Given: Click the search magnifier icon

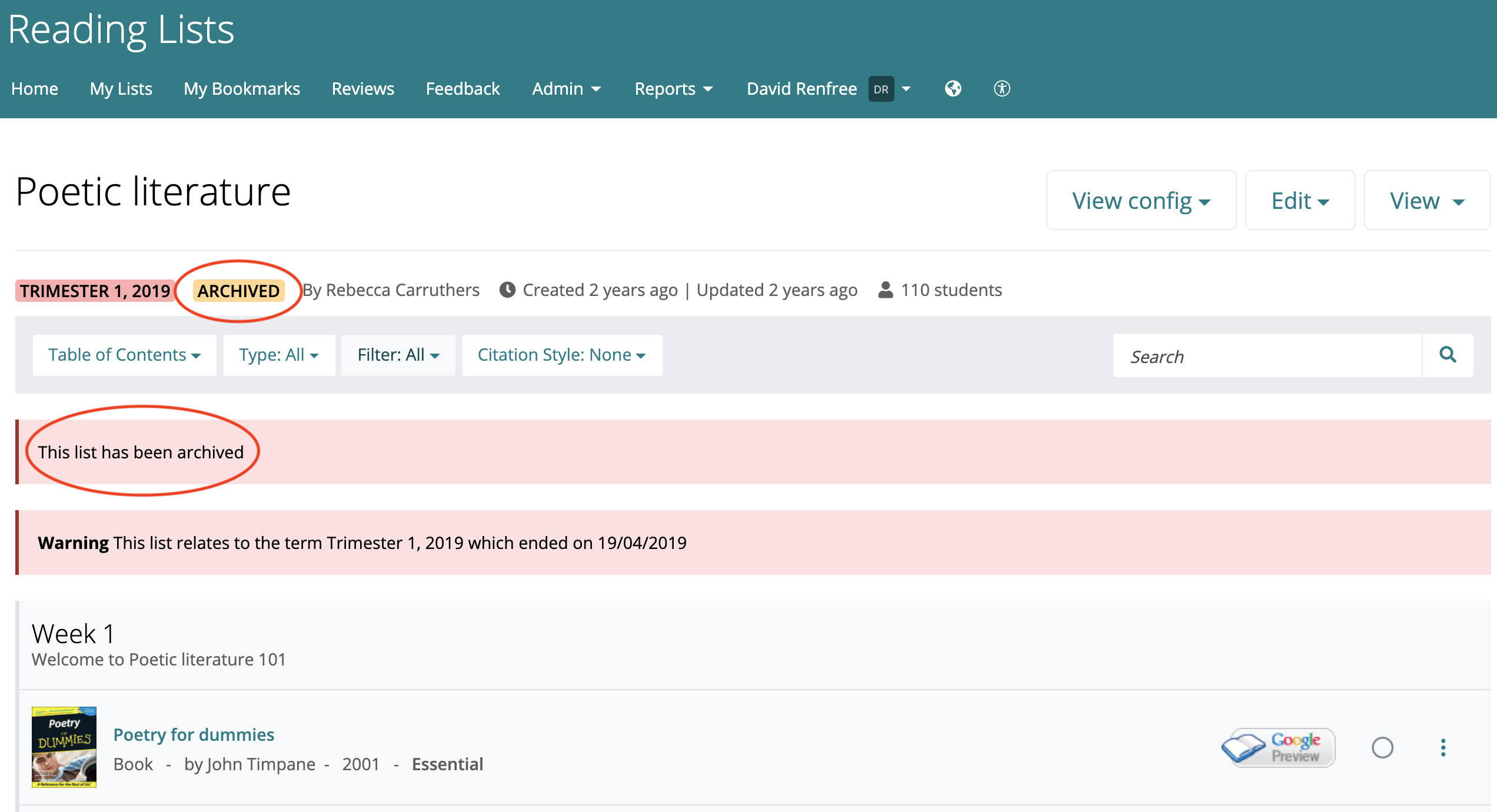Looking at the screenshot, I should 1448,355.
